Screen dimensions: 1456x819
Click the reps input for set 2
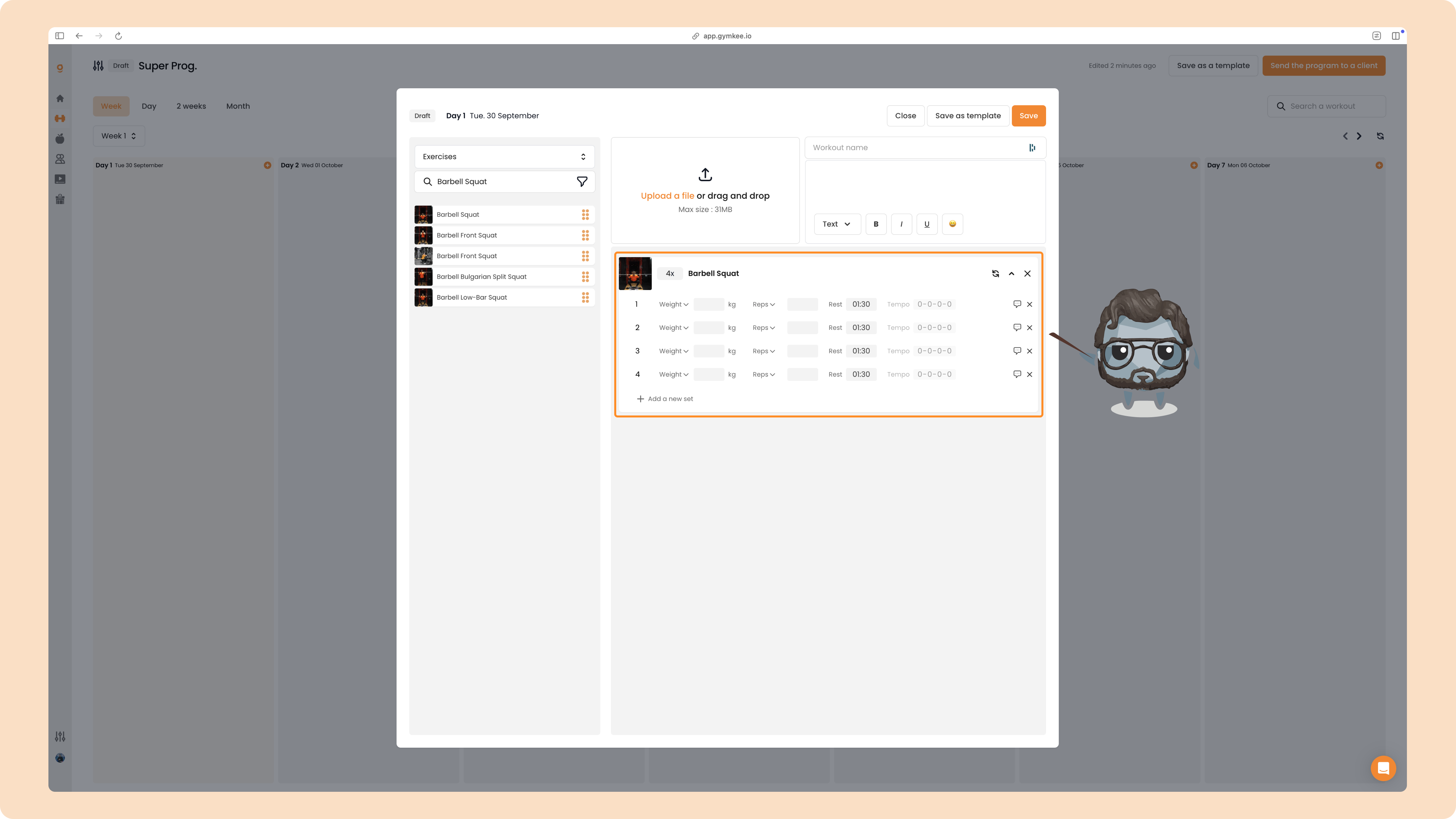pyautogui.click(x=802, y=328)
